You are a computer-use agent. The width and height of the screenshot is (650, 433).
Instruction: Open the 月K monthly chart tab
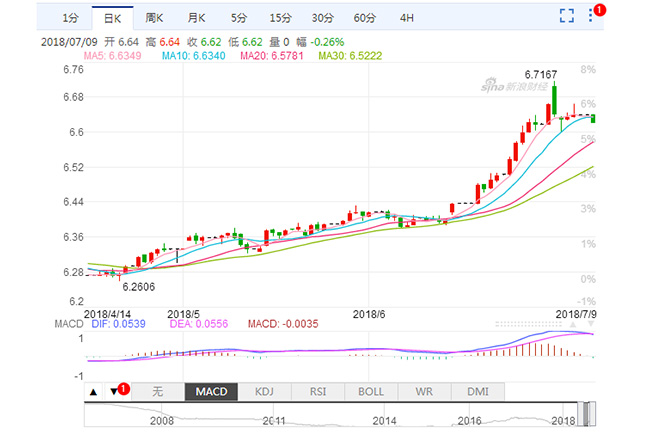coord(196,18)
